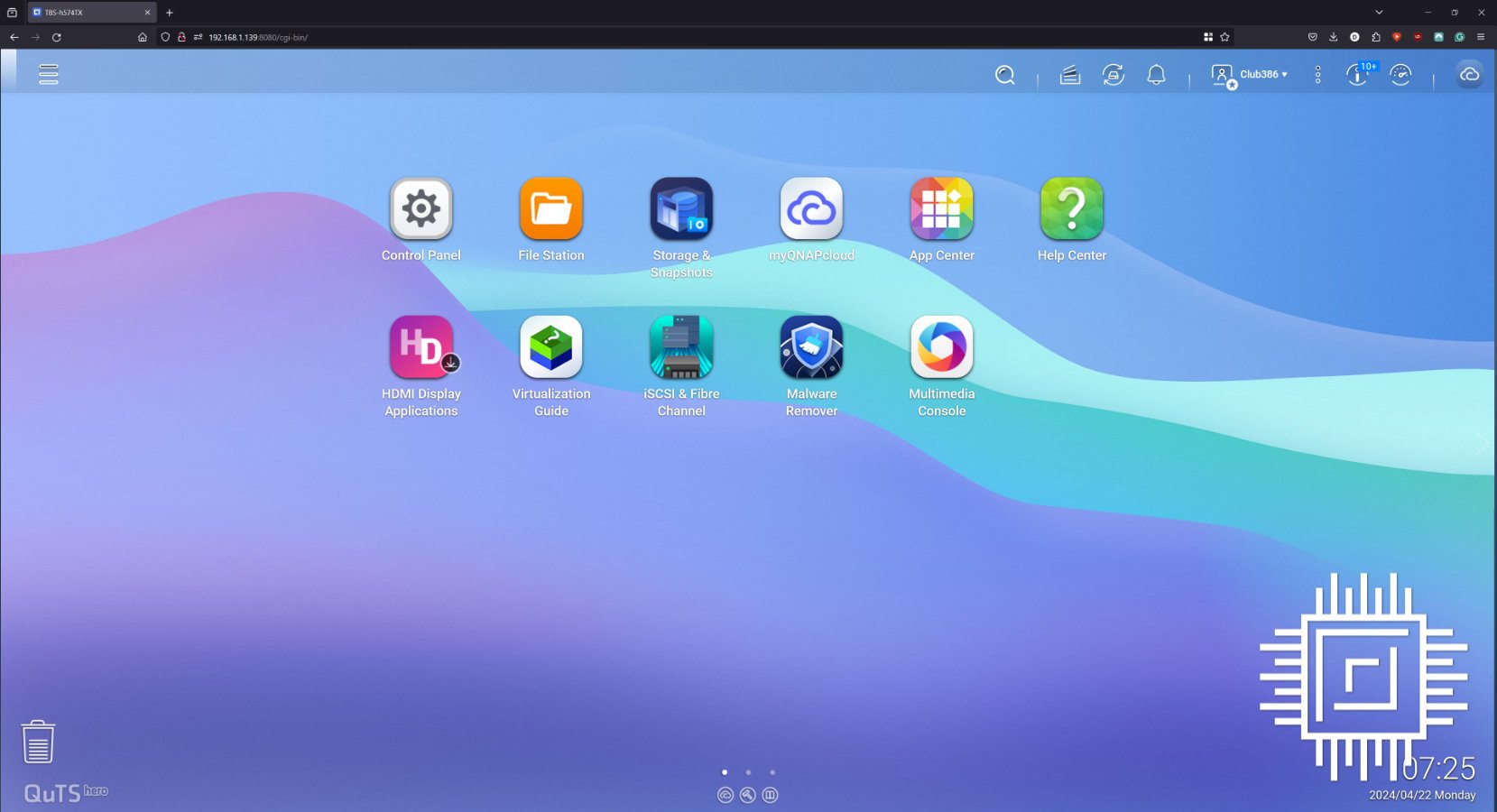Screen dimensions: 1497x812
Task: Go to third desktop page dot
Action: click(x=772, y=772)
